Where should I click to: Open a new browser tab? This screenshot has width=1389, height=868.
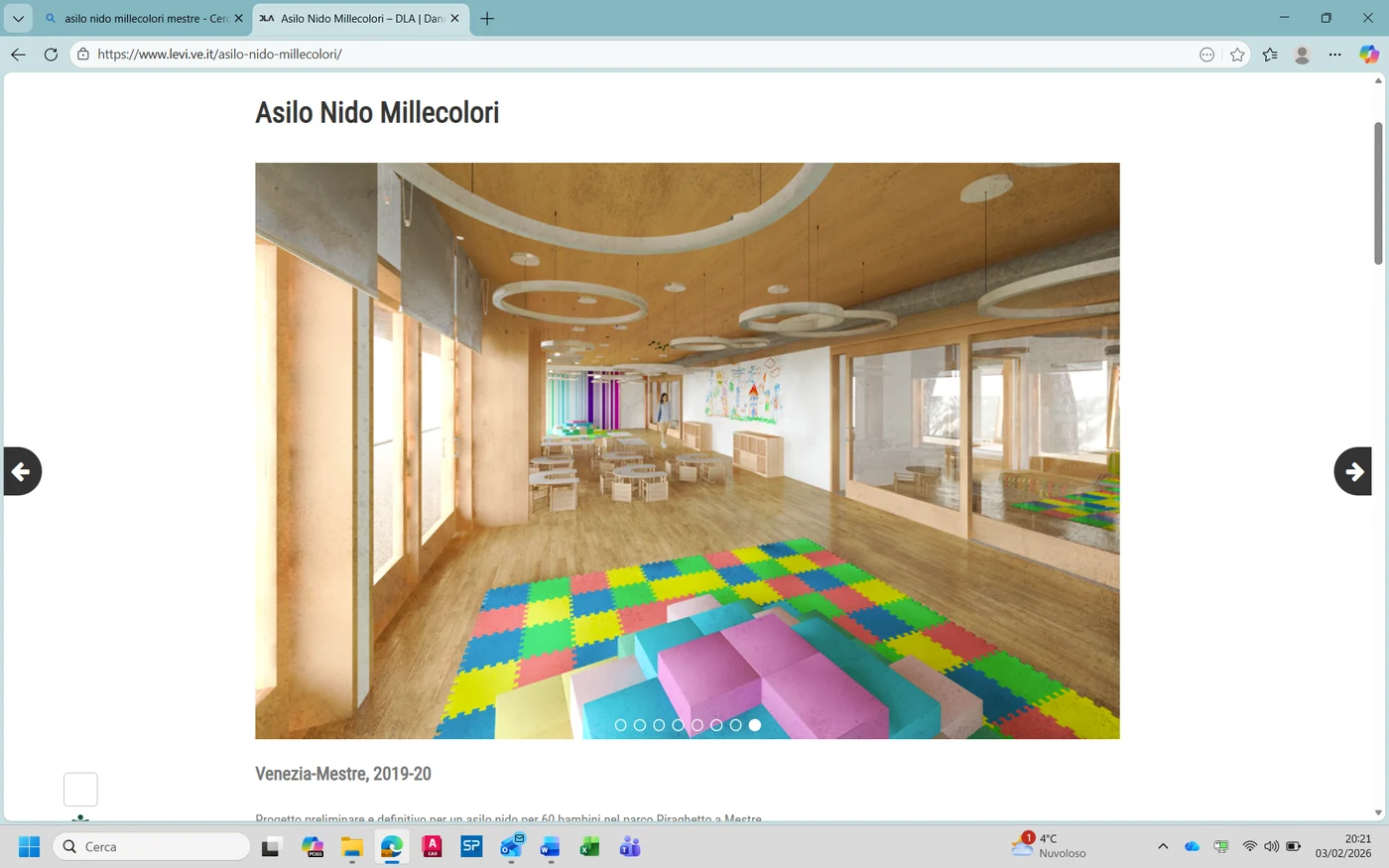(487, 19)
